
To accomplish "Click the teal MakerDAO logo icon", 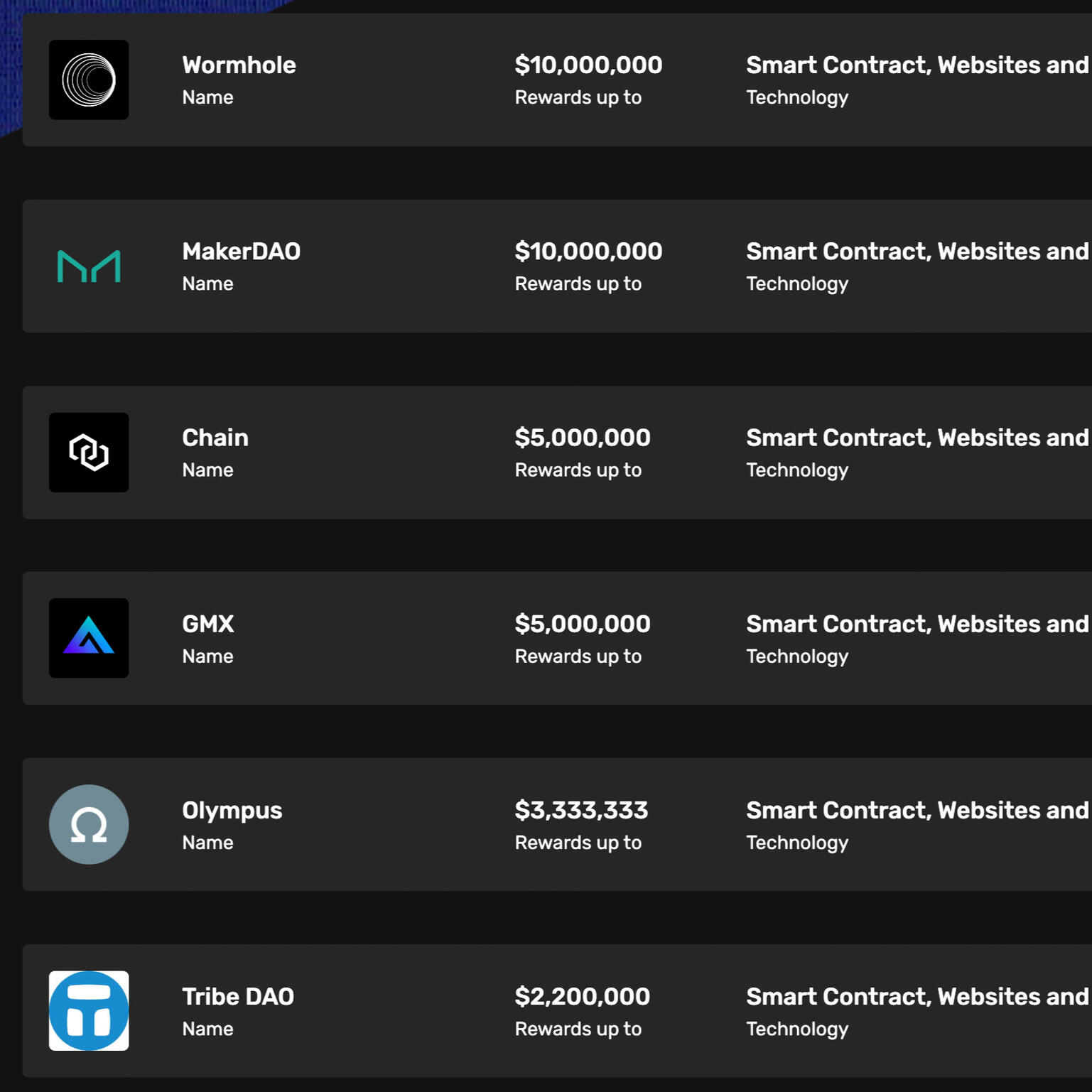I will tap(89, 266).
